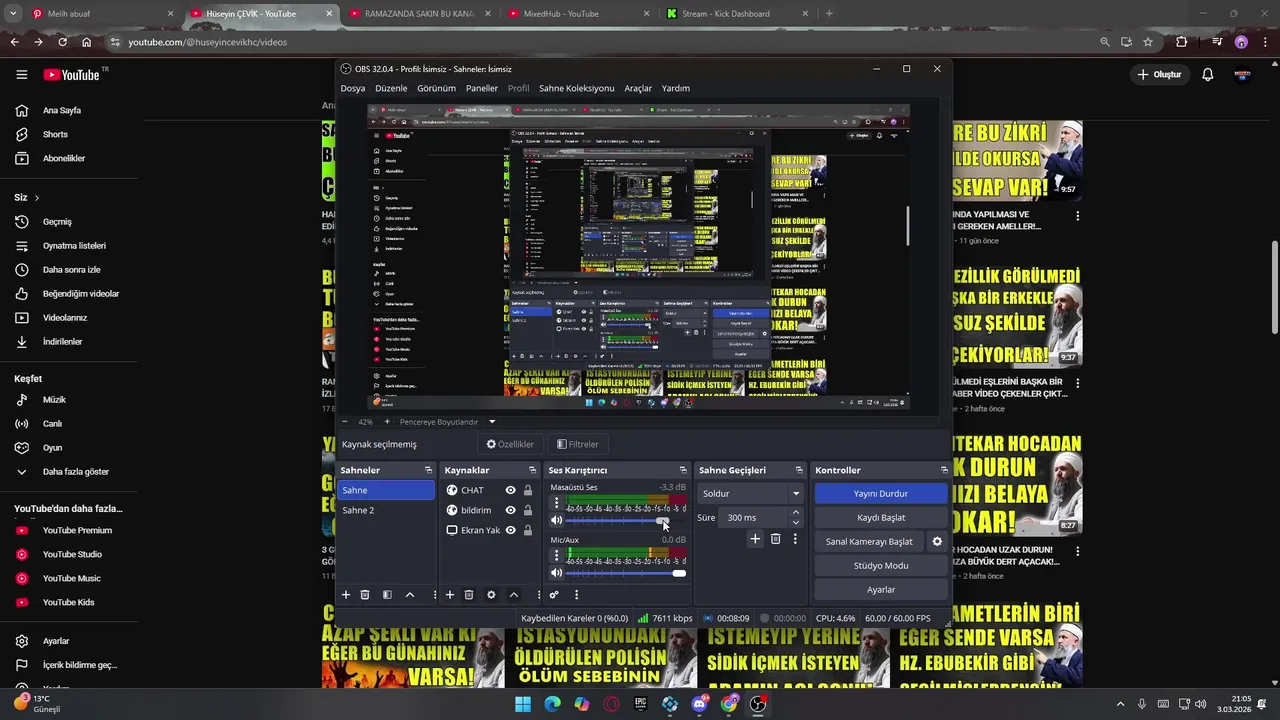Mute Masaüstü Ses audio channel
Image resolution: width=1280 pixels, height=720 pixels.
[x=556, y=520]
